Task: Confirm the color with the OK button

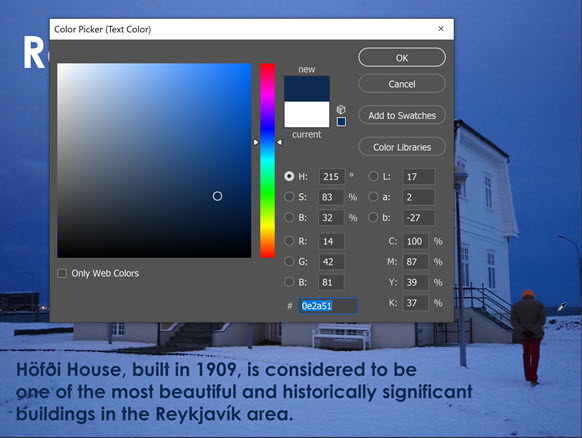Action: point(402,58)
